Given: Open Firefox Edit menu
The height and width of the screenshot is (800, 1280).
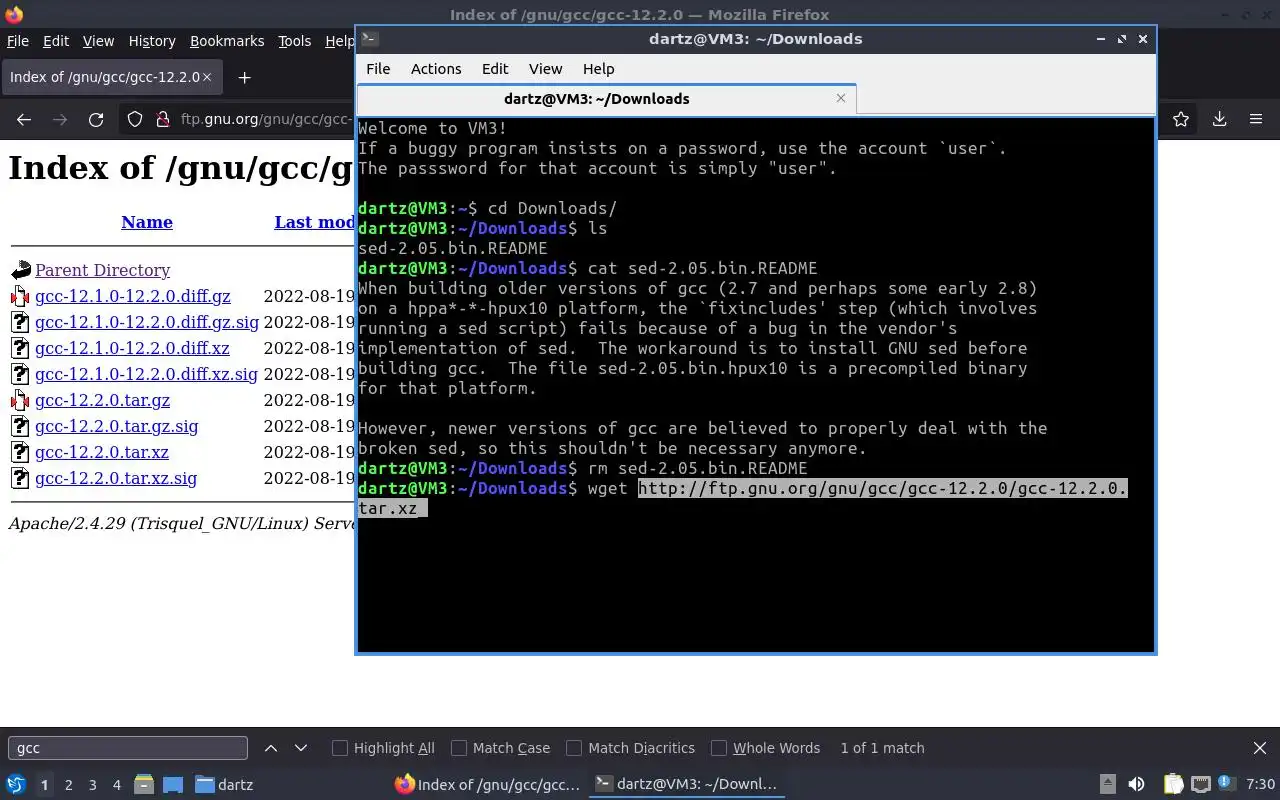Looking at the screenshot, I should [x=56, y=41].
